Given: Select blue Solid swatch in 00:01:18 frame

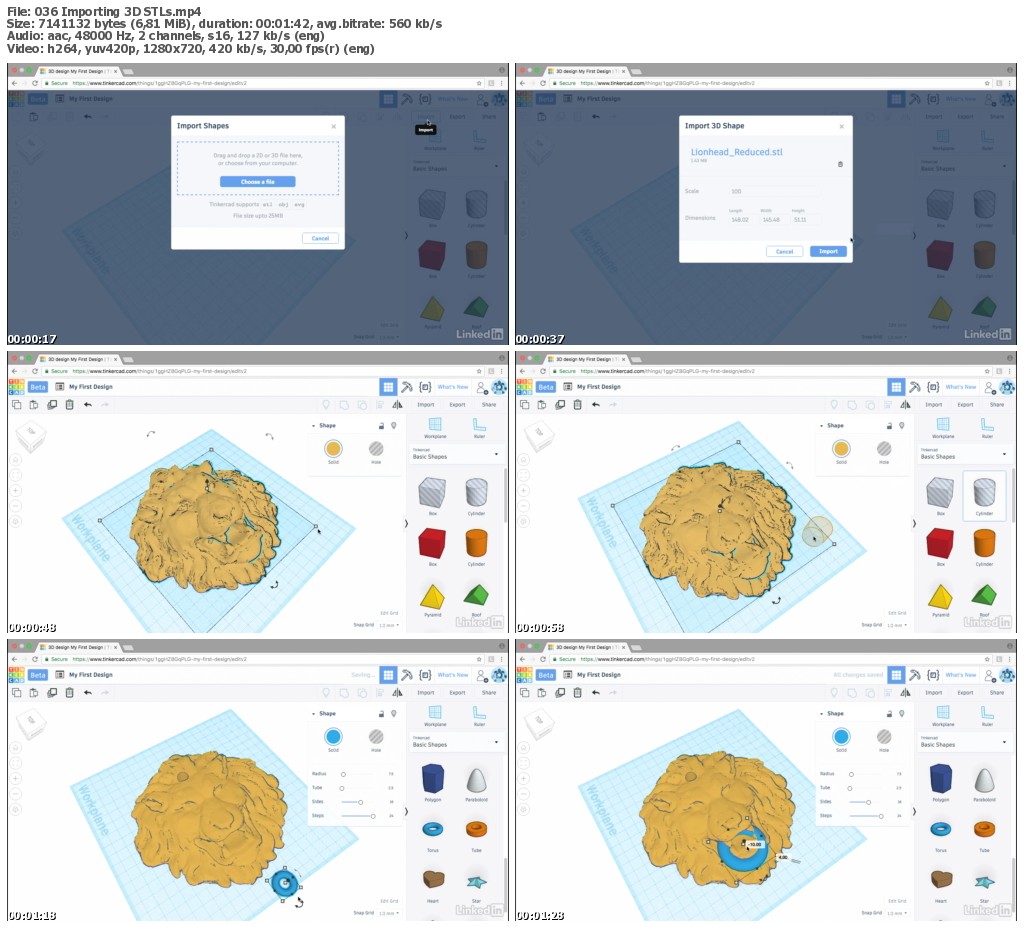Looking at the screenshot, I should 333,737.
